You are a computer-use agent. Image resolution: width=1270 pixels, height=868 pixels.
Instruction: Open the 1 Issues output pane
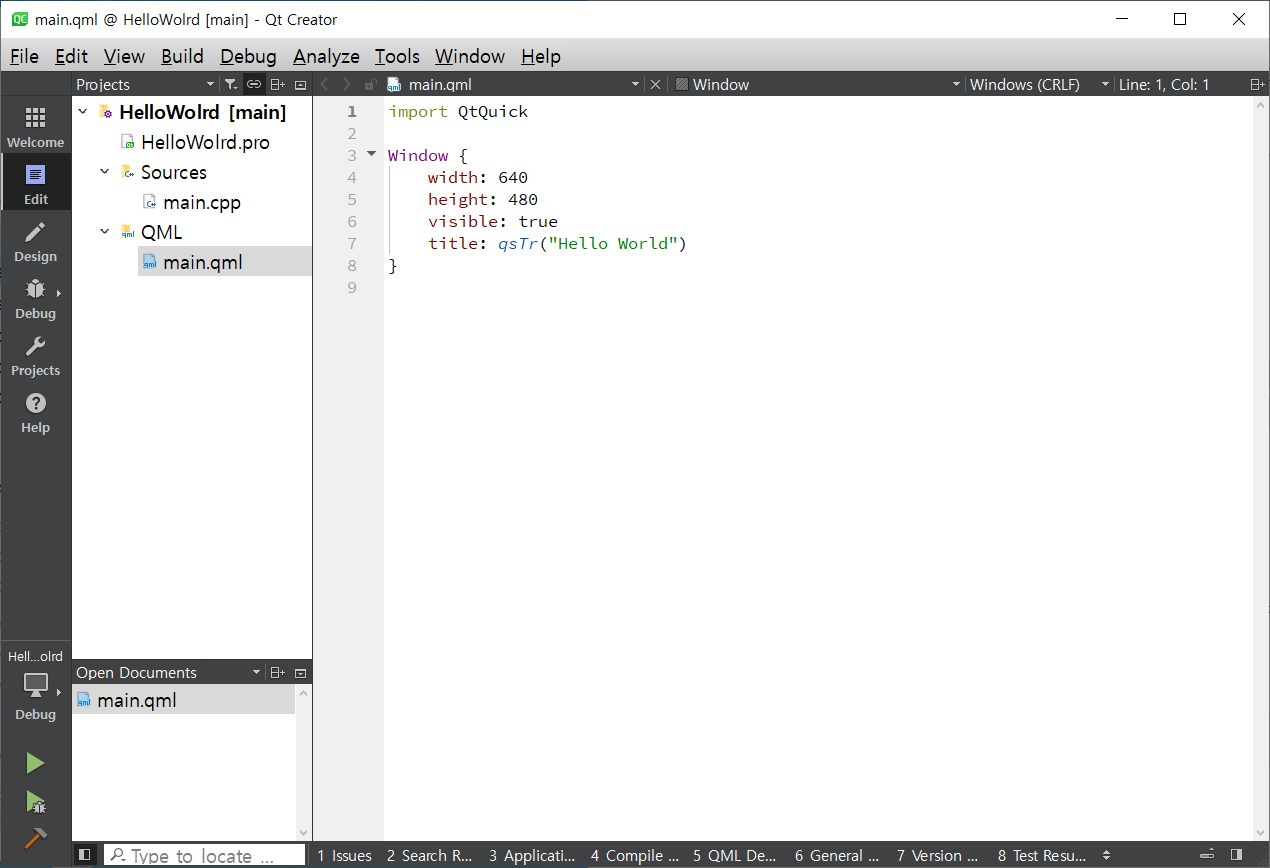(x=345, y=855)
